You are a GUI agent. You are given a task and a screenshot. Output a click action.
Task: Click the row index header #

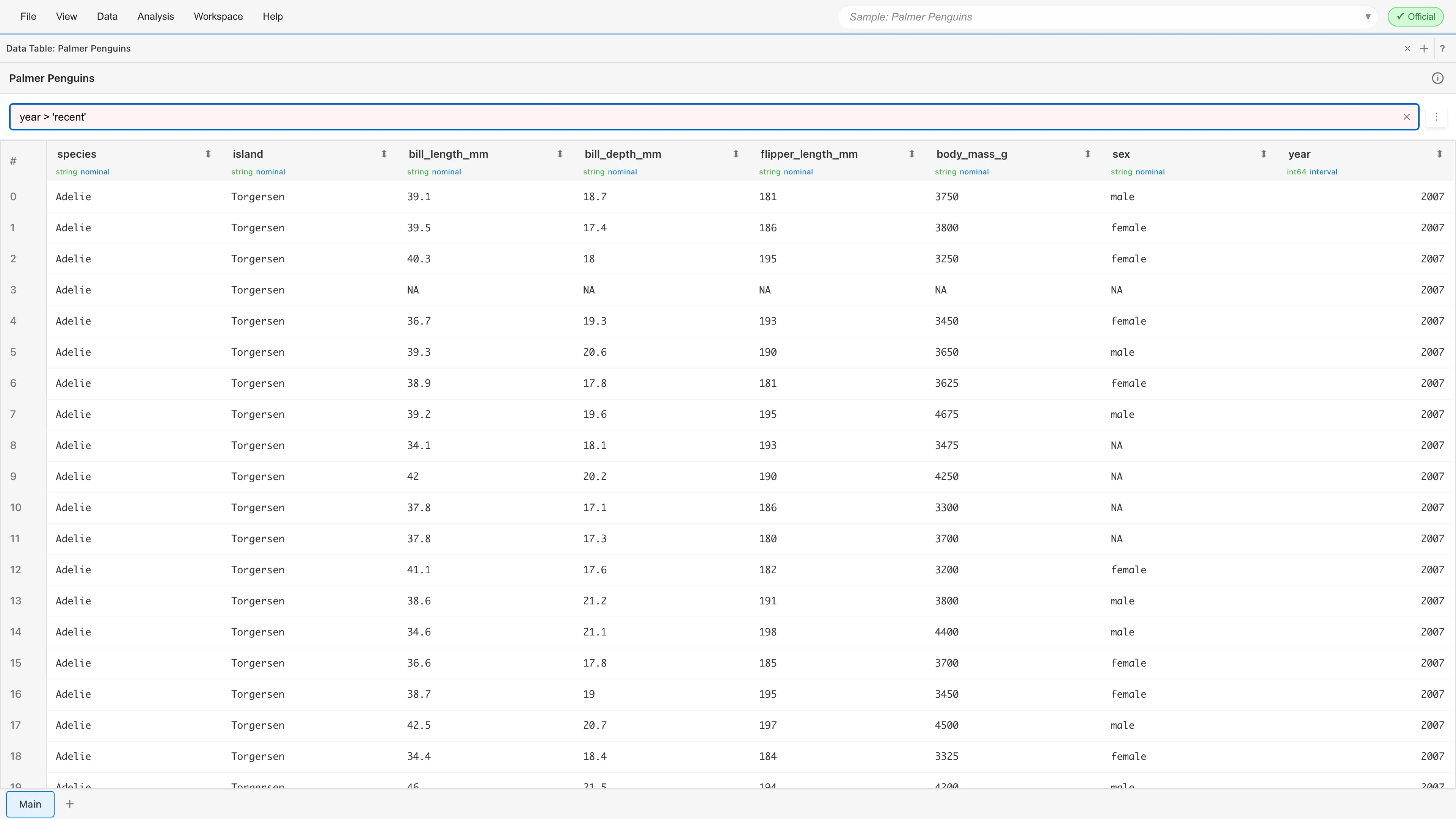coord(13,161)
